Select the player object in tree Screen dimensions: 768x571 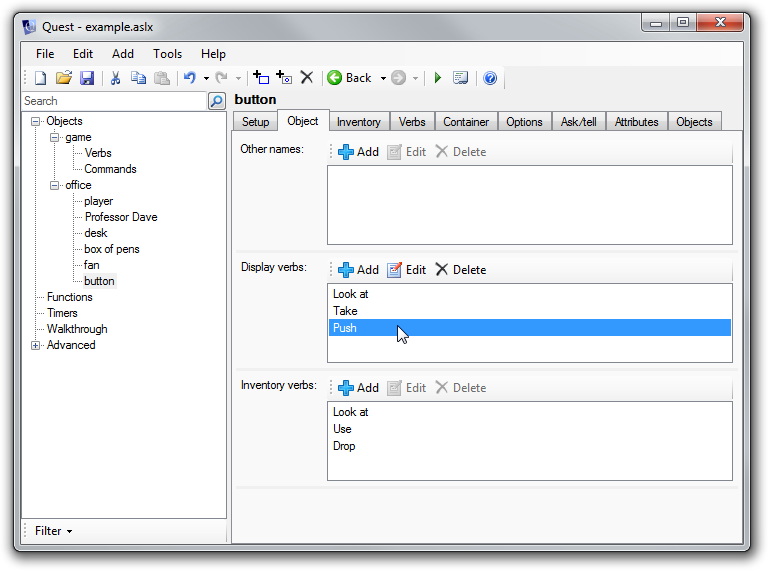98,201
